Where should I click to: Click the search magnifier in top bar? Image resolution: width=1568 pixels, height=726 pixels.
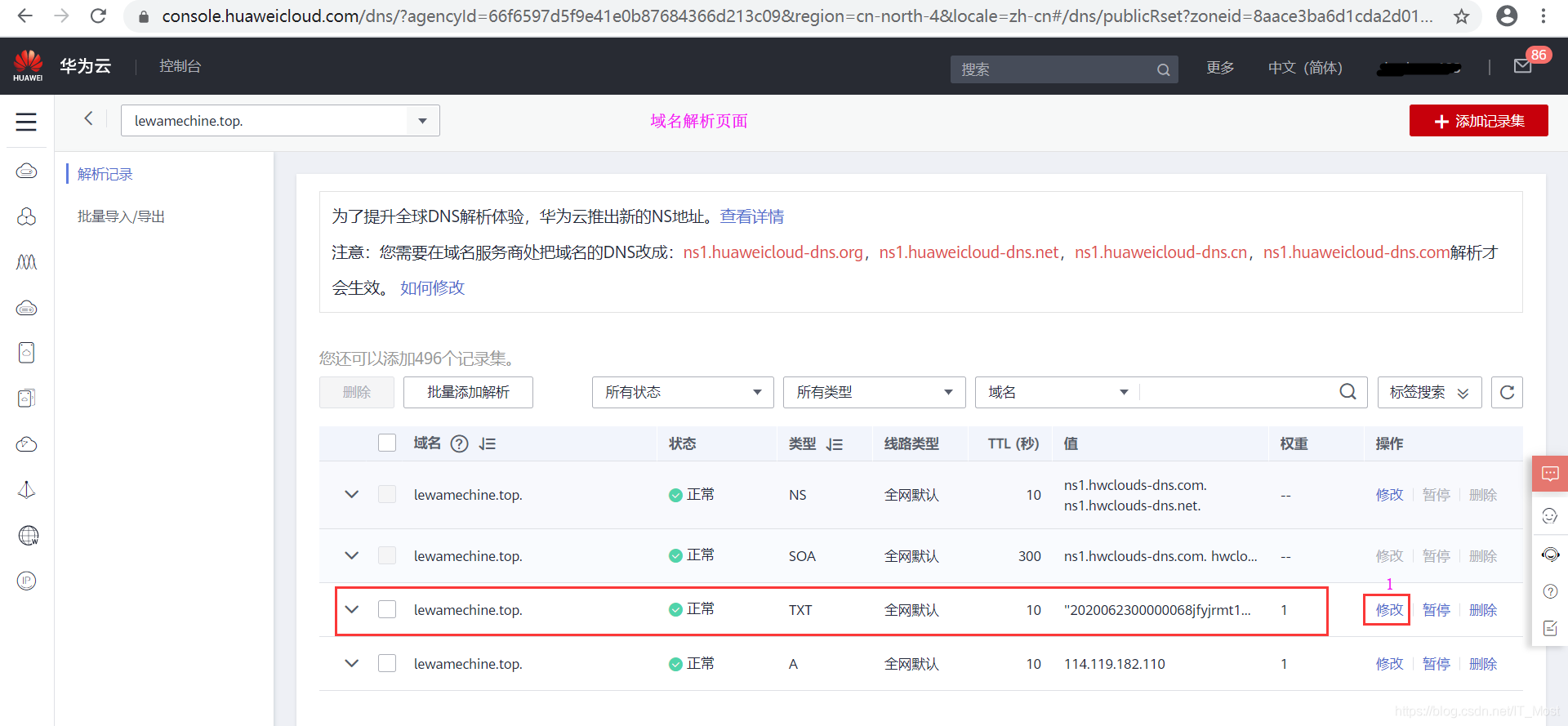coord(1163,70)
